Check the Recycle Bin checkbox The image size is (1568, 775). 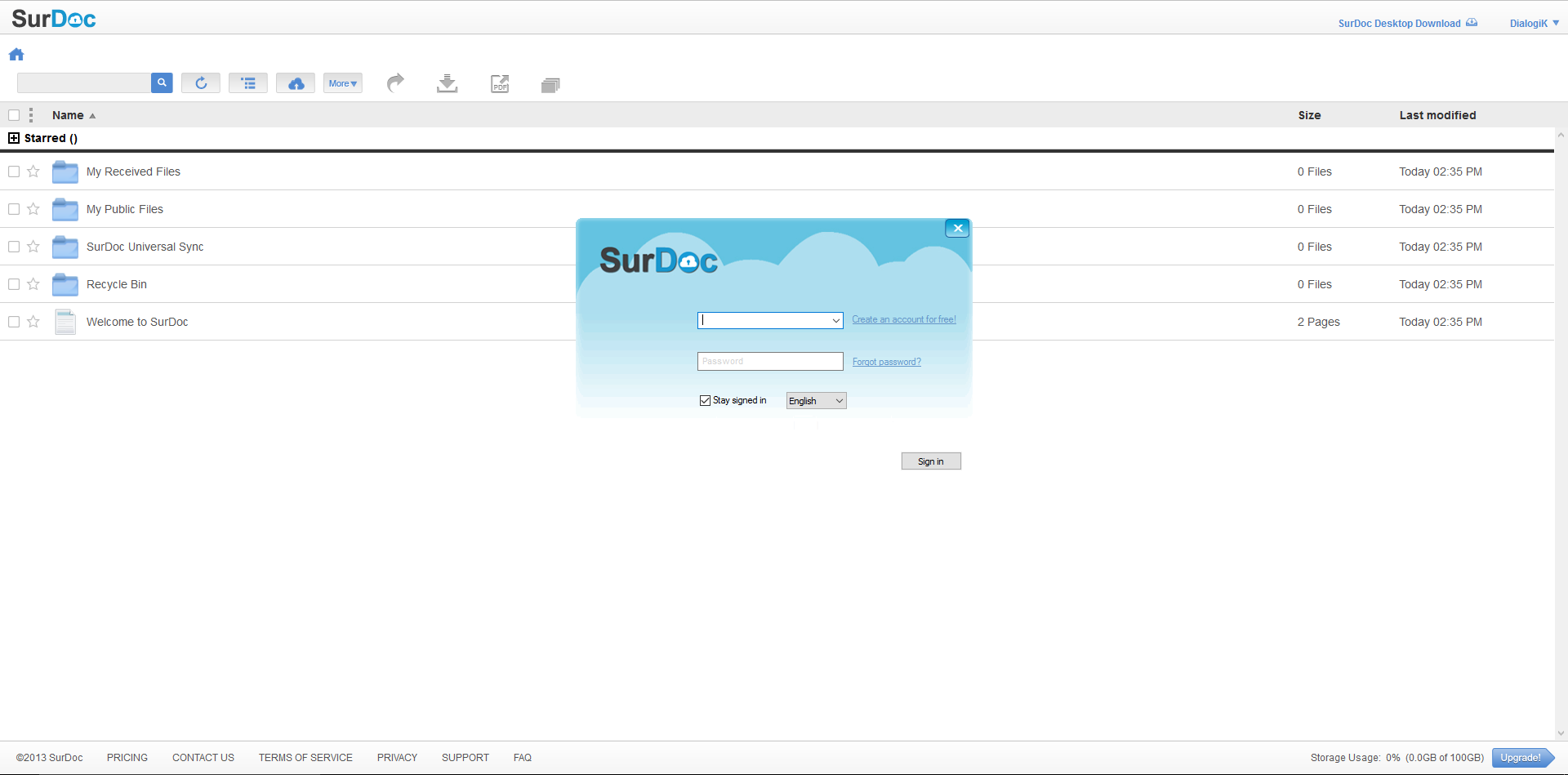tap(14, 284)
